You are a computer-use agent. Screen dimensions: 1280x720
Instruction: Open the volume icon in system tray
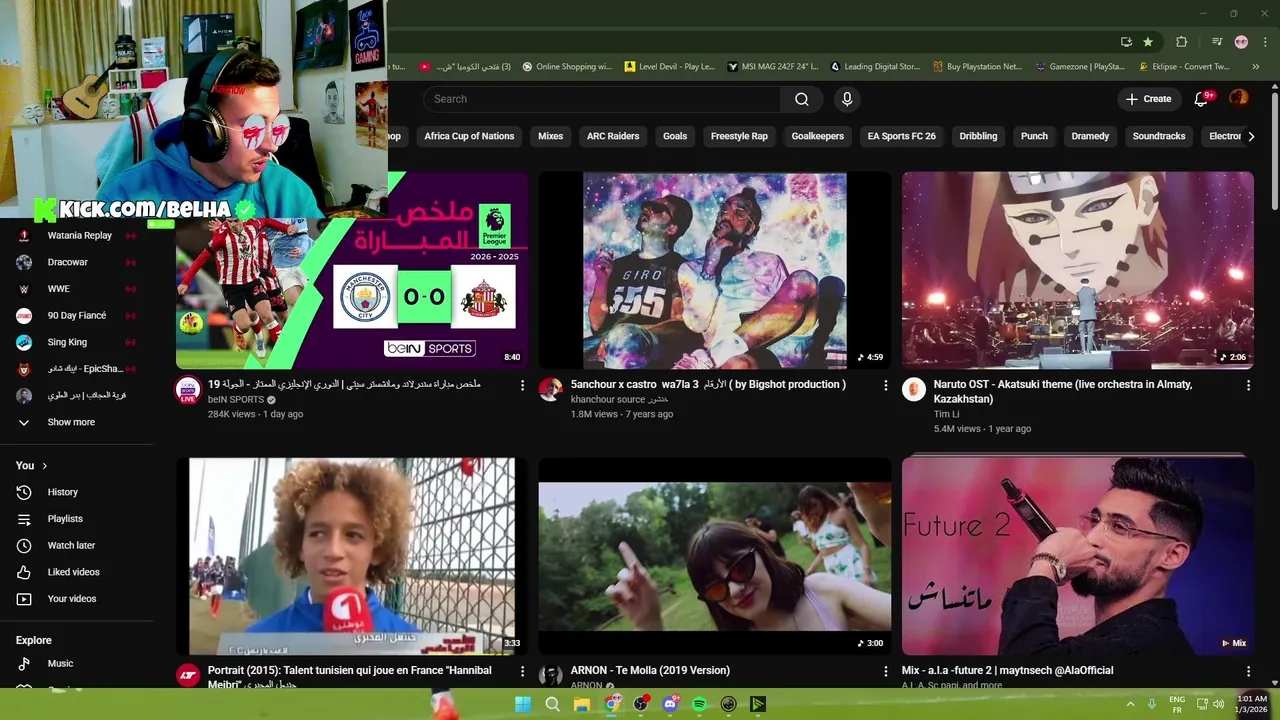coord(1218,704)
